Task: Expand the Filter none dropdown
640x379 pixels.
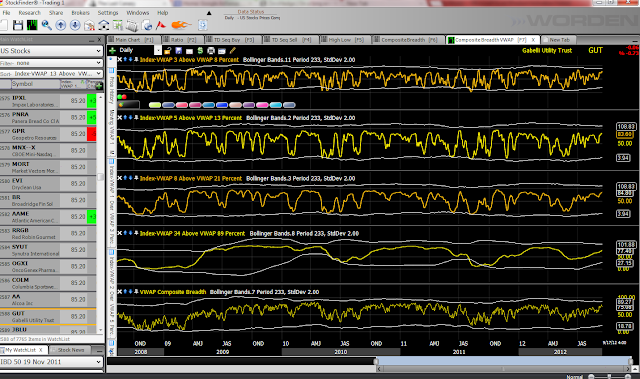Action: click(x=51, y=63)
